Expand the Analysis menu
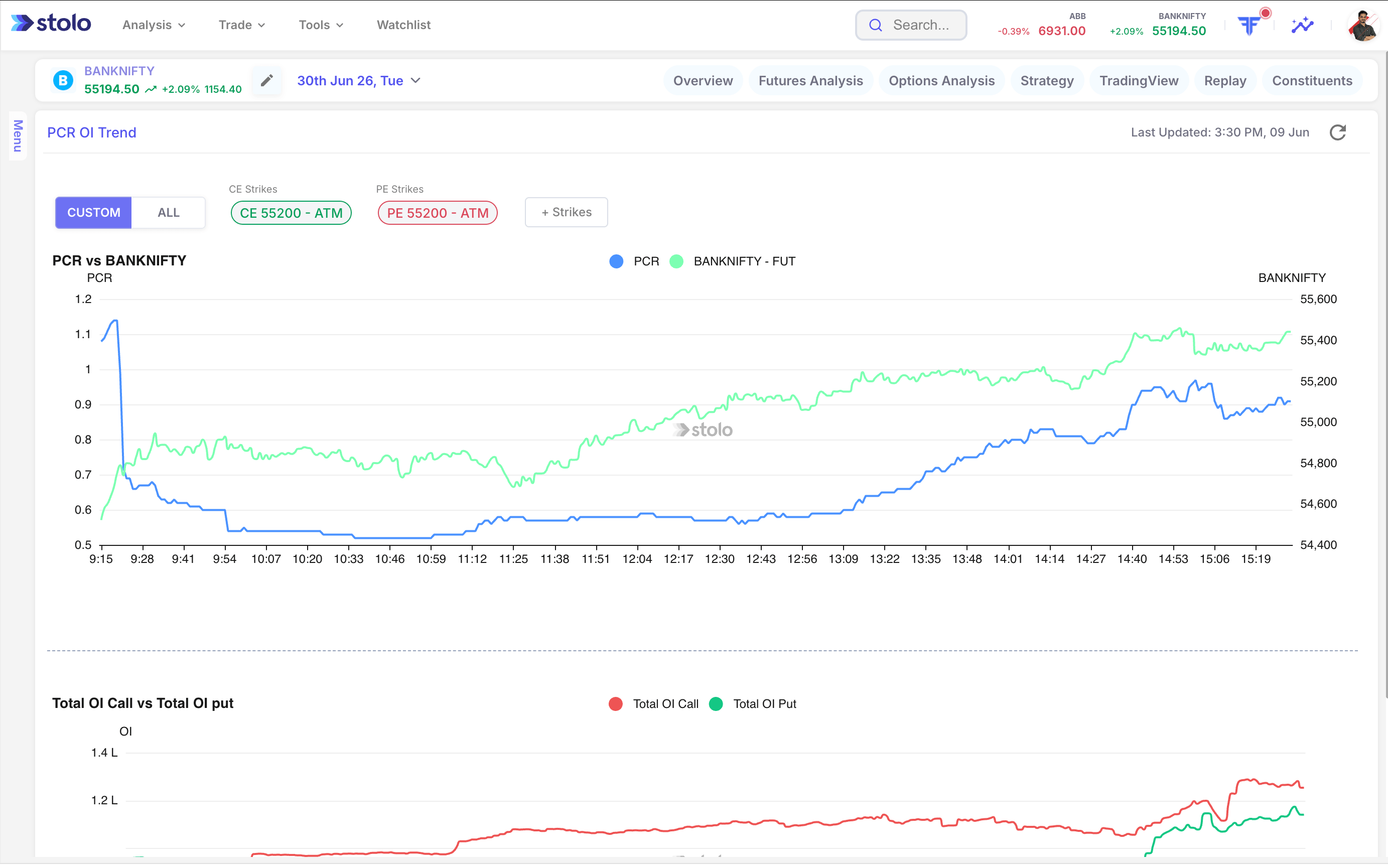The height and width of the screenshot is (868, 1388). tap(154, 25)
